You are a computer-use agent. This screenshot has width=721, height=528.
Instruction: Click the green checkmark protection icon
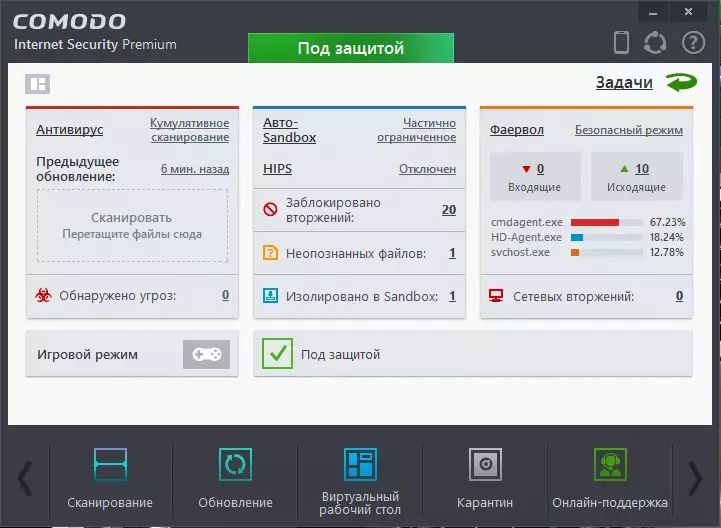277,354
